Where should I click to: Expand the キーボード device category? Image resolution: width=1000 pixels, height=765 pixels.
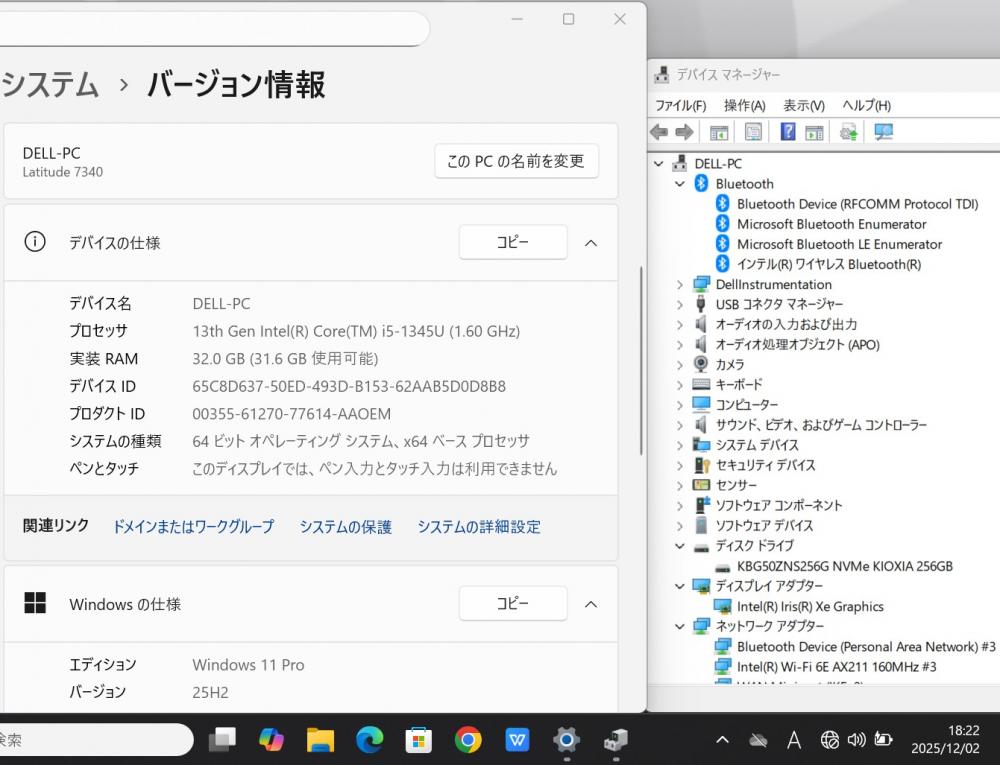coord(680,384)
